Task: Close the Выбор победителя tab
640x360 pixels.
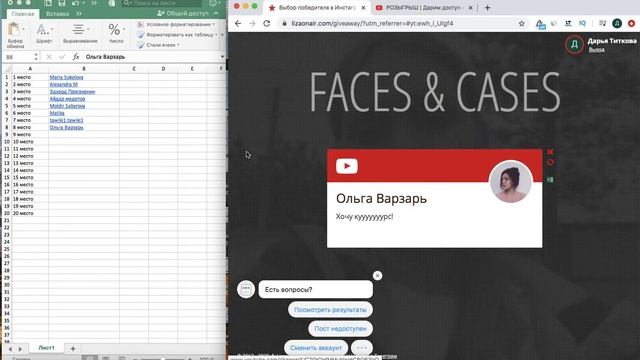Action: [363, 8]
